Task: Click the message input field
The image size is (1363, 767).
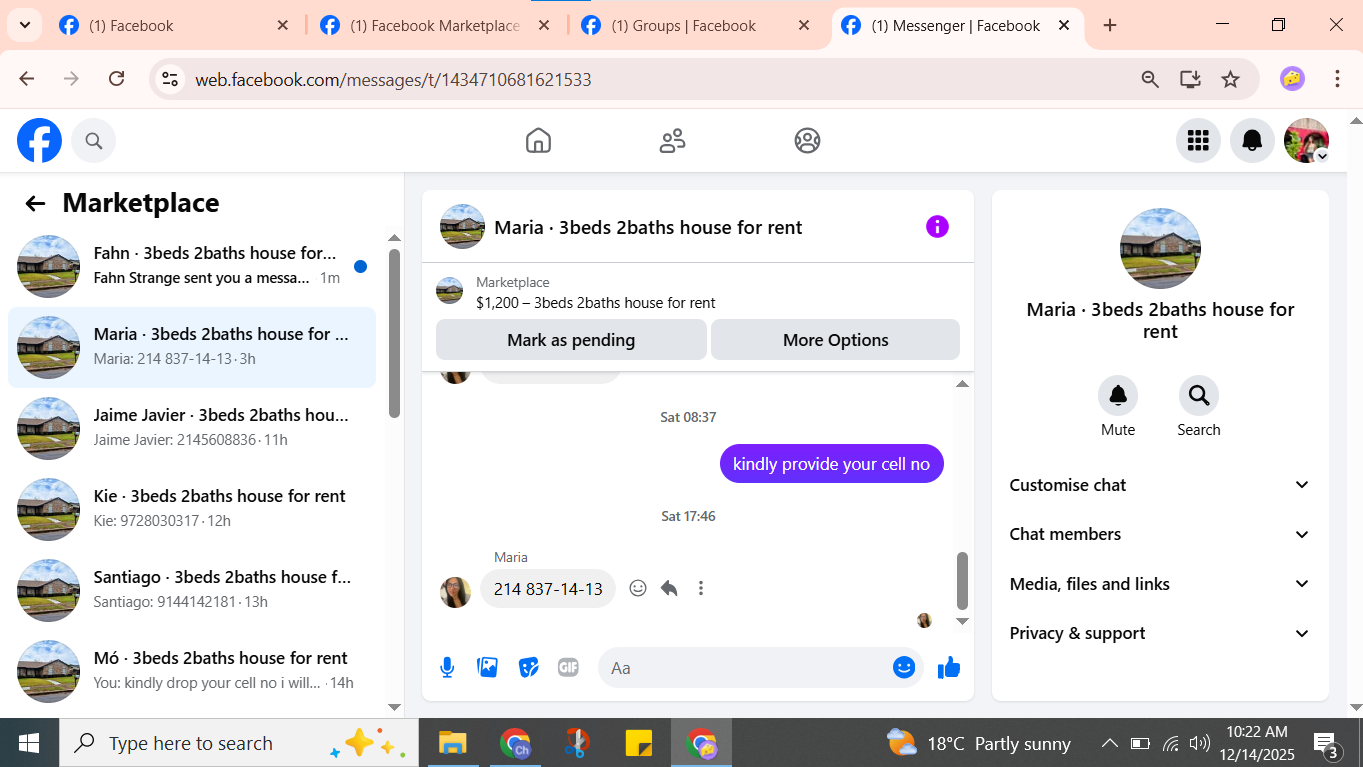Action: point(744,668)
